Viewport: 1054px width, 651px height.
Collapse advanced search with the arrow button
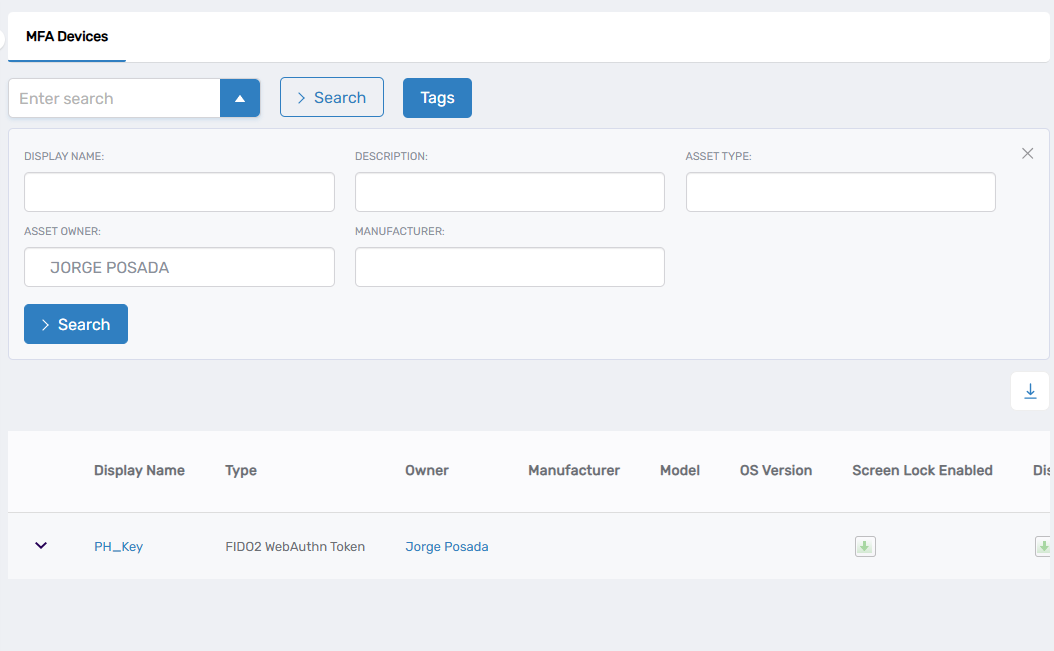pos(240,98)
